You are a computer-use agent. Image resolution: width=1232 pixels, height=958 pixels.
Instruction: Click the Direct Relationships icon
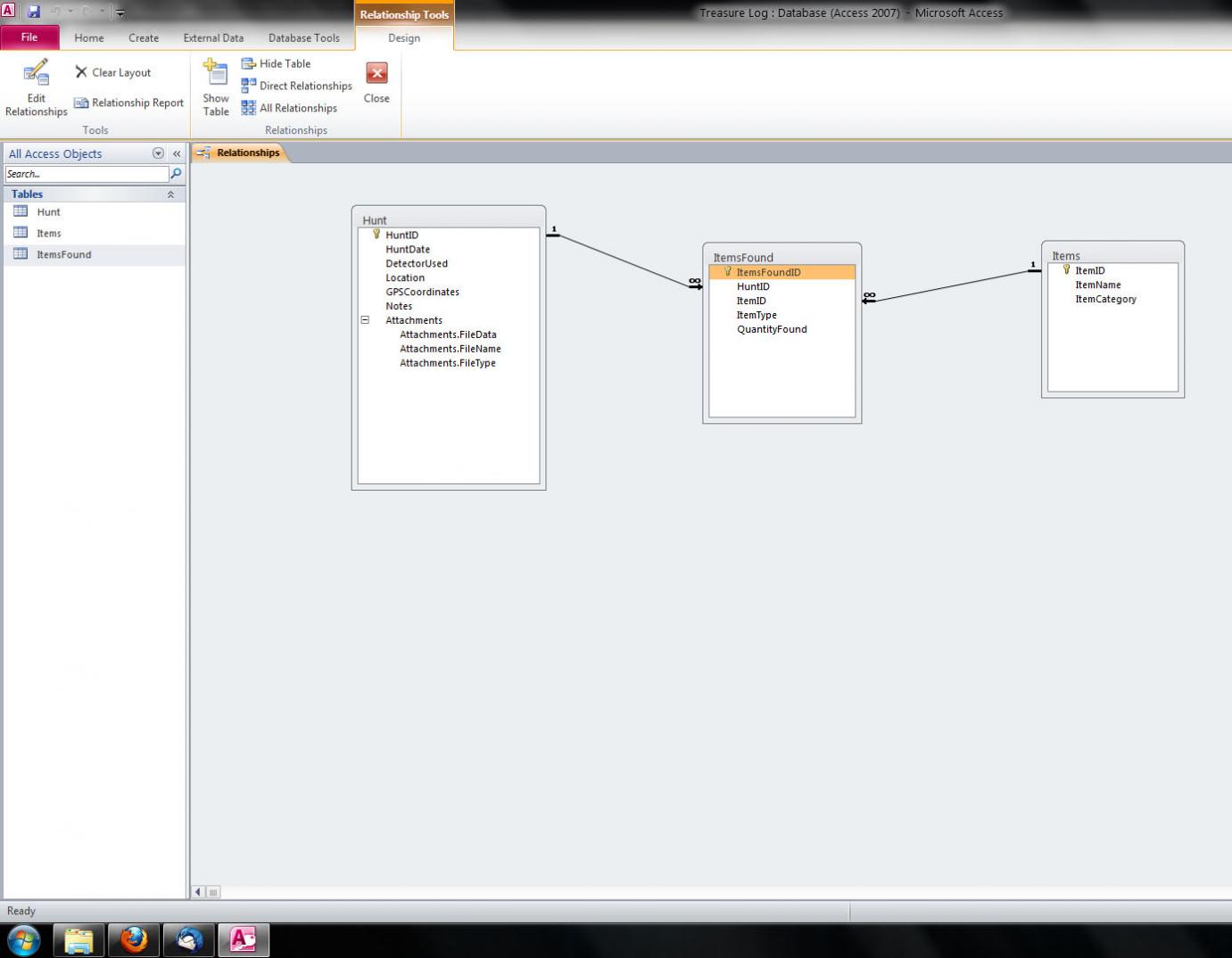[x=249, y=86]
